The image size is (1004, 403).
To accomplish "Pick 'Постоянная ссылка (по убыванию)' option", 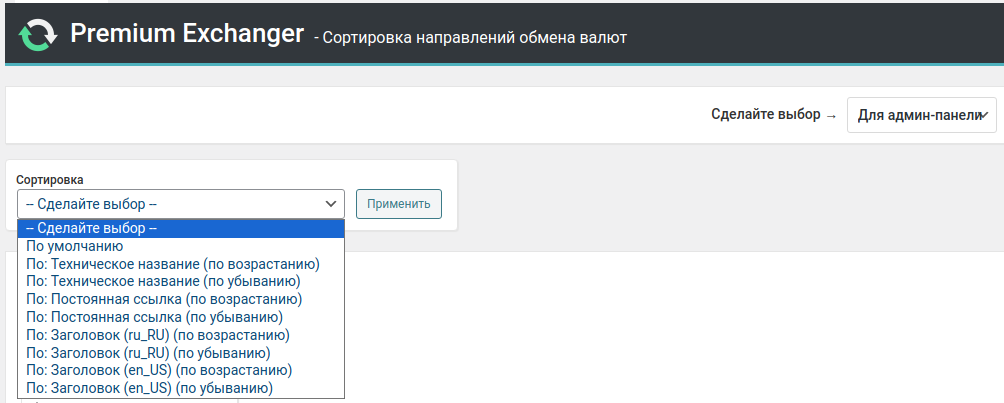I will click(181, 317).
